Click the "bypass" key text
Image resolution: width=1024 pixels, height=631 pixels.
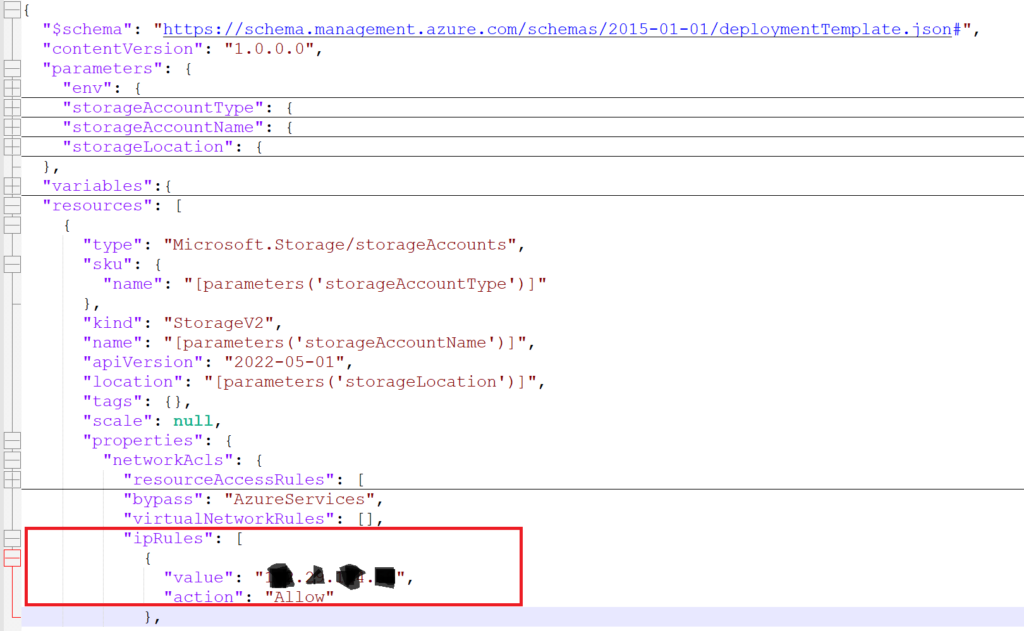pyautogui.click(x=163, y=500)
